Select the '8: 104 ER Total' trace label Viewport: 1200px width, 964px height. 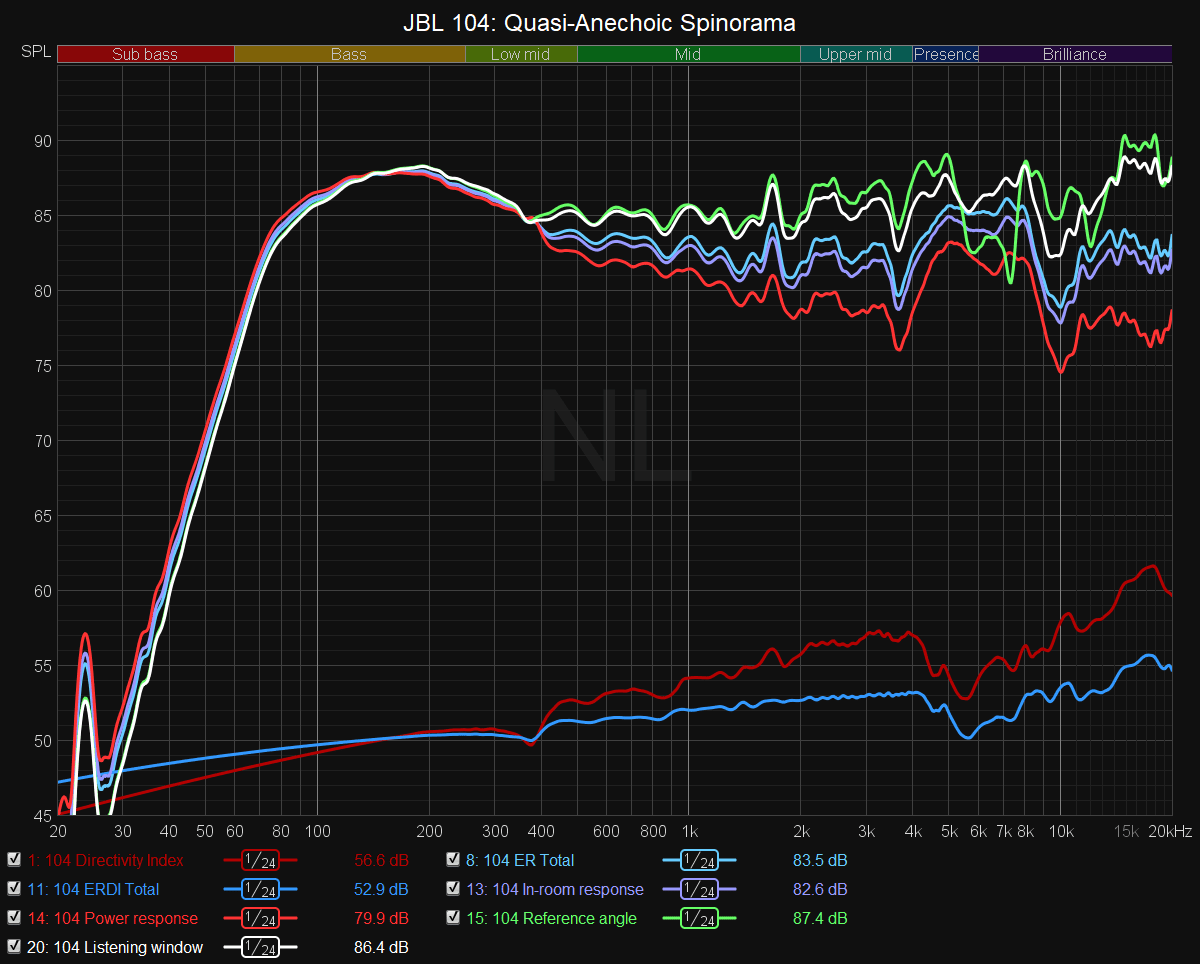click(x=520, y=860)
